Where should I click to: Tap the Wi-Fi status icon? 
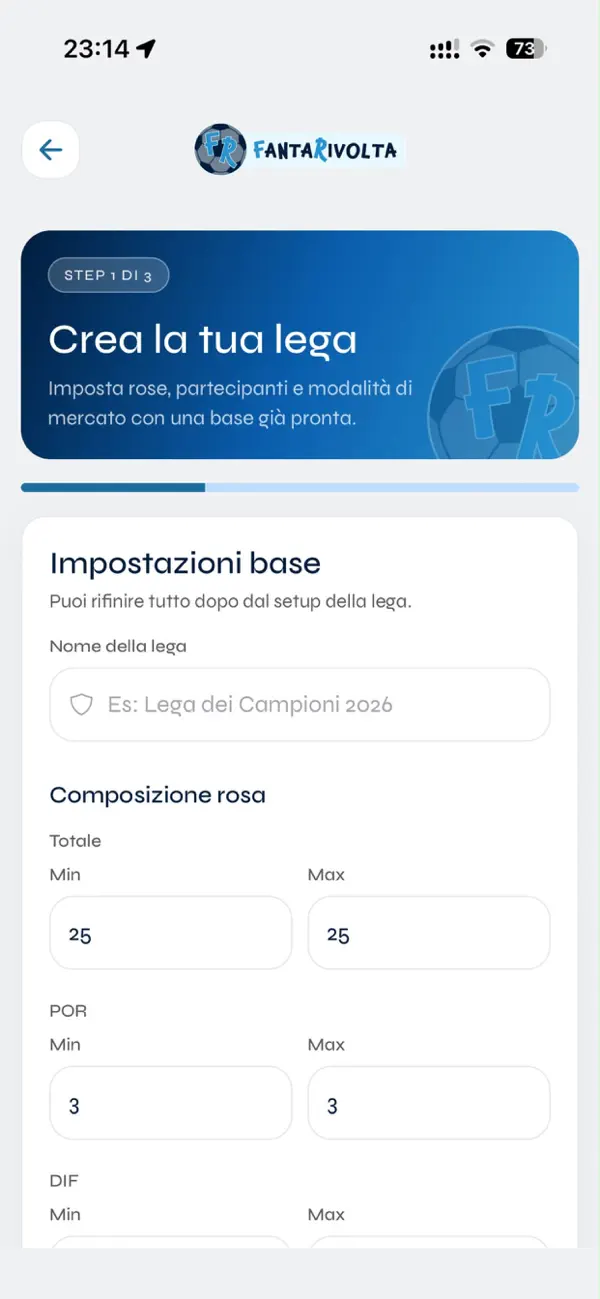484,49
